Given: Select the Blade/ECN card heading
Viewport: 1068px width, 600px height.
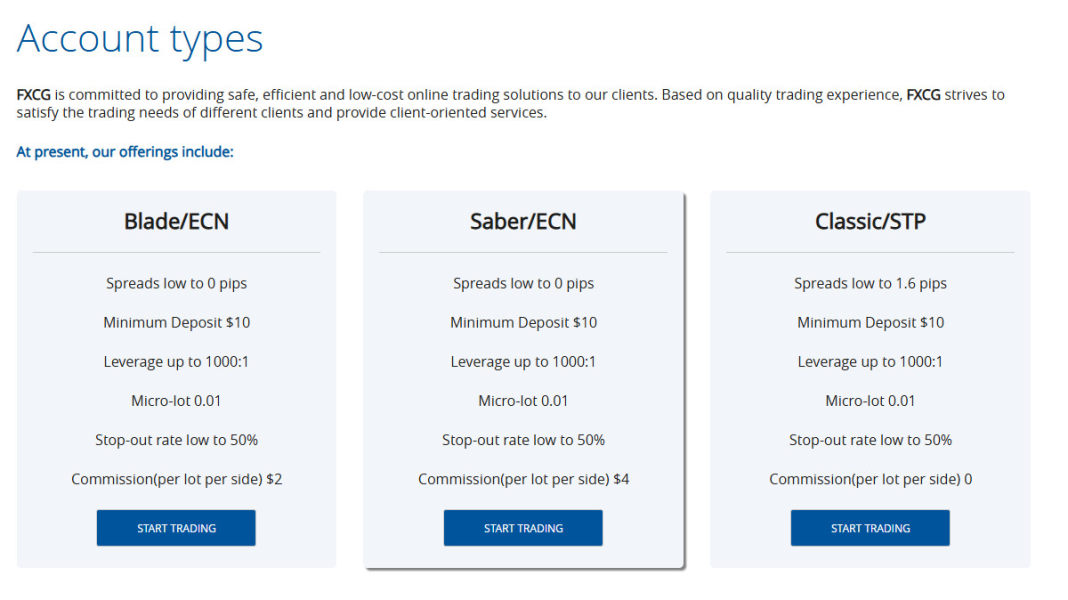Looking at the screenshot, I should tap(176, 221).
